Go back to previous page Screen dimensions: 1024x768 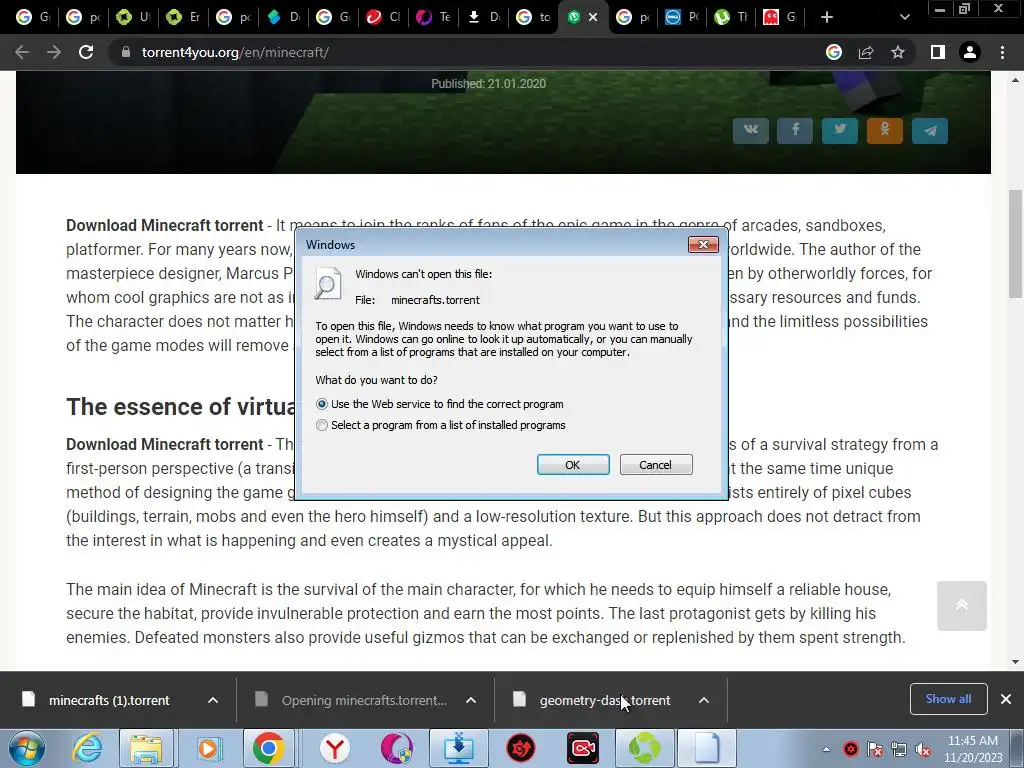[x=22, y=52]
